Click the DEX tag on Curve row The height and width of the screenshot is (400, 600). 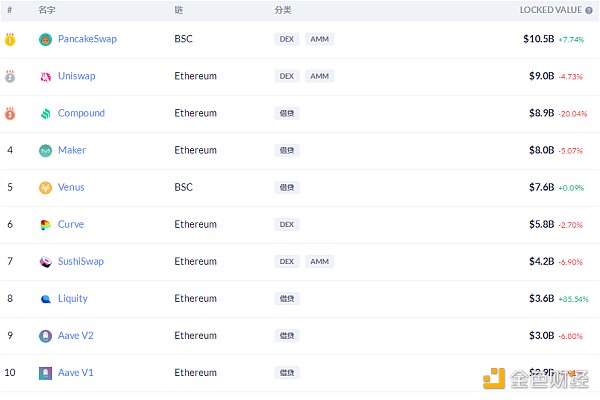[x=287, y=225]
